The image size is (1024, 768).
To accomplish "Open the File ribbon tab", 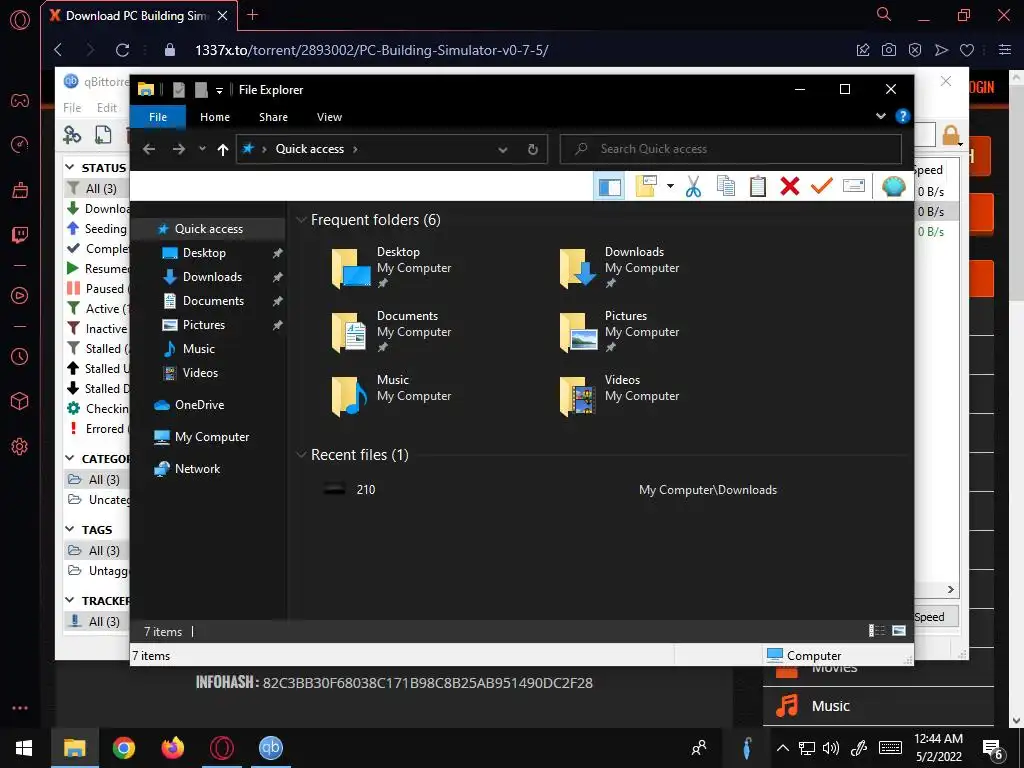I will [x=158, y=117].
